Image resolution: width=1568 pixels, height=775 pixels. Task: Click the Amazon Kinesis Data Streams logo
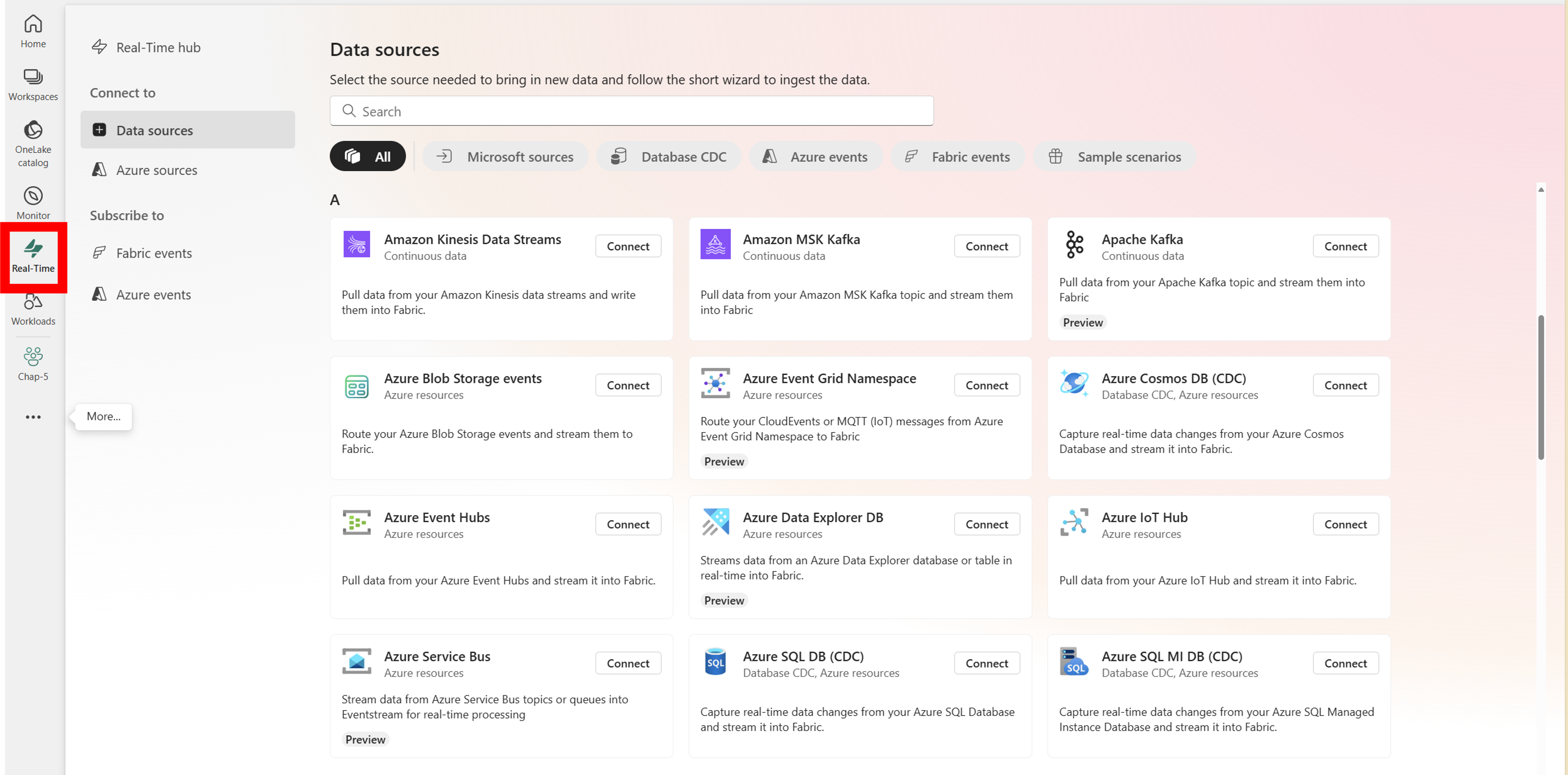click(x=356, y=245)
